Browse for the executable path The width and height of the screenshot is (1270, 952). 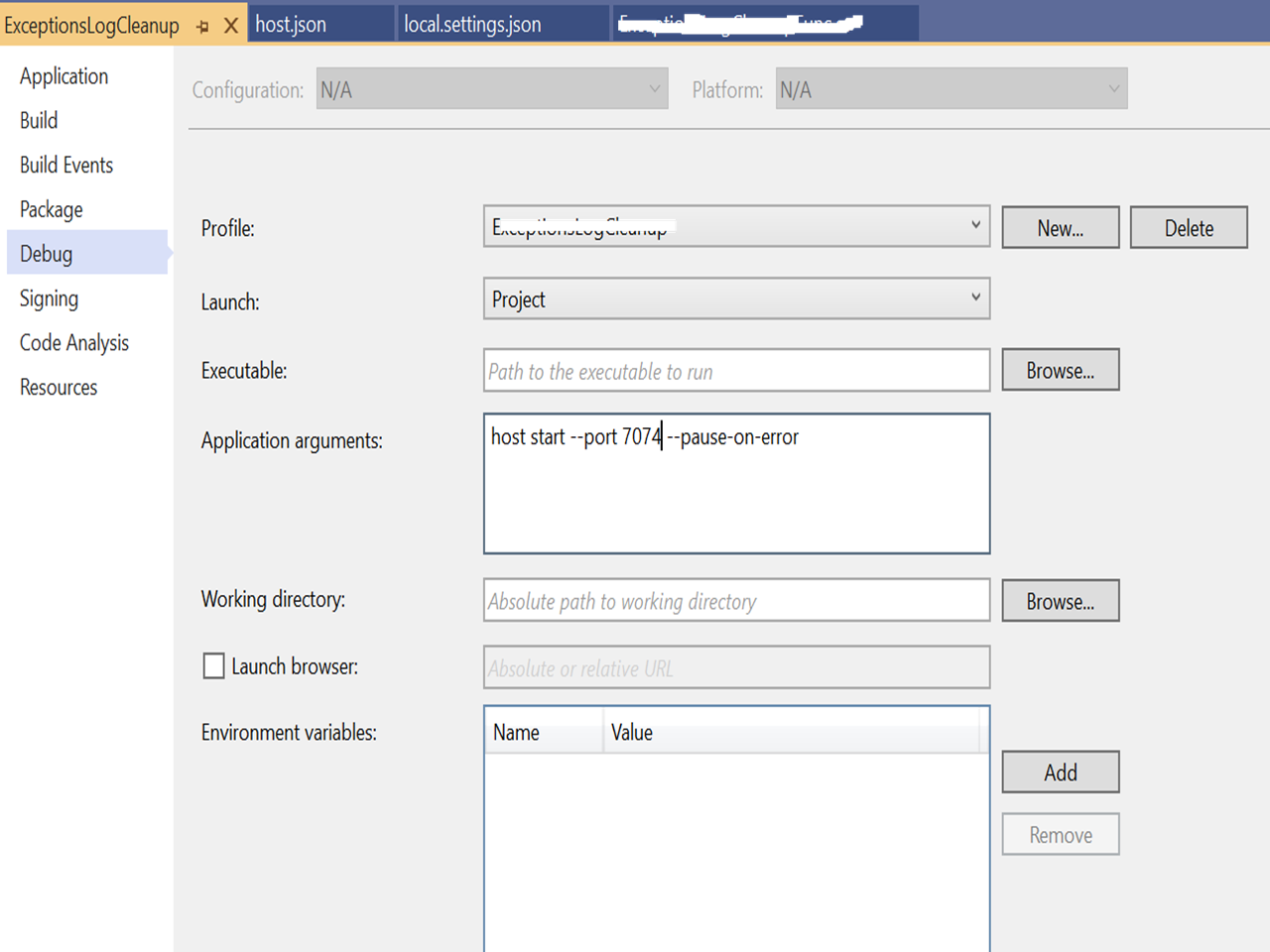pyautogui.click(x=1060, y=370)
